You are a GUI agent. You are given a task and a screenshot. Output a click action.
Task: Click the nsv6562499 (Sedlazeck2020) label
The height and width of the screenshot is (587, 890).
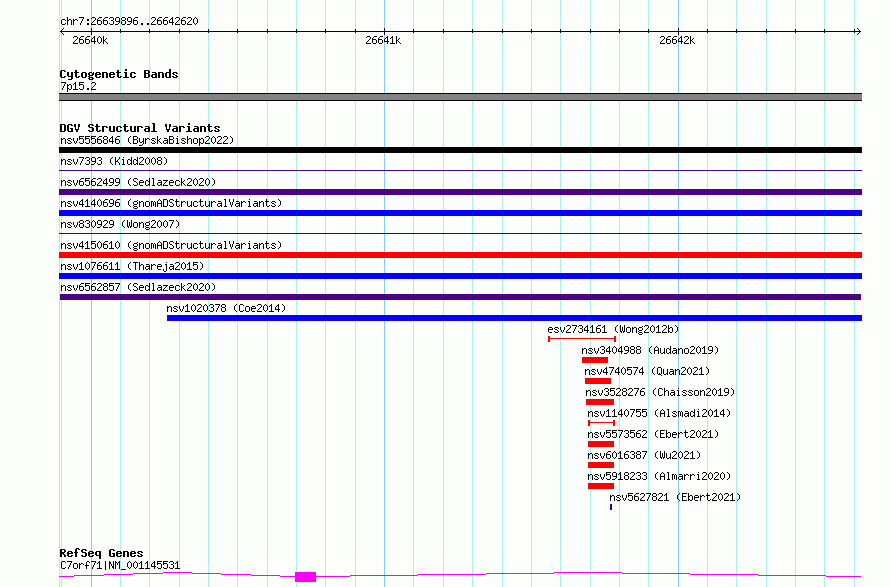(138, 182)
